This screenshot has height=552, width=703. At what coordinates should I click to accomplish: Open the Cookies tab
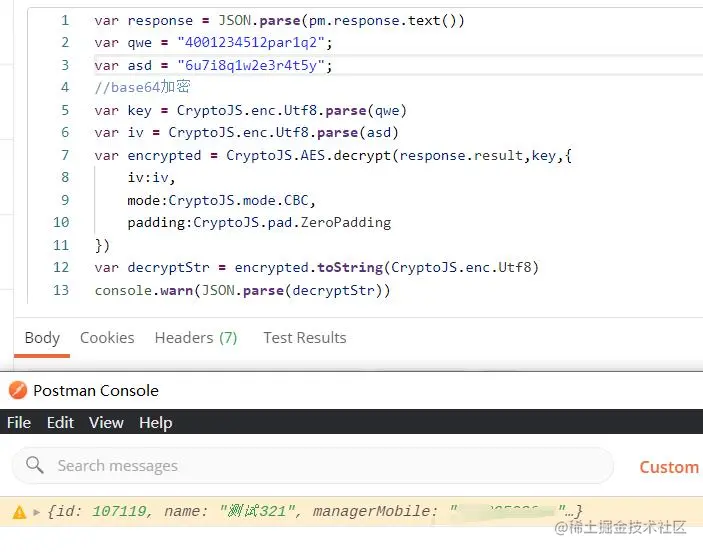pyautogui.click(x=107, y=338)
